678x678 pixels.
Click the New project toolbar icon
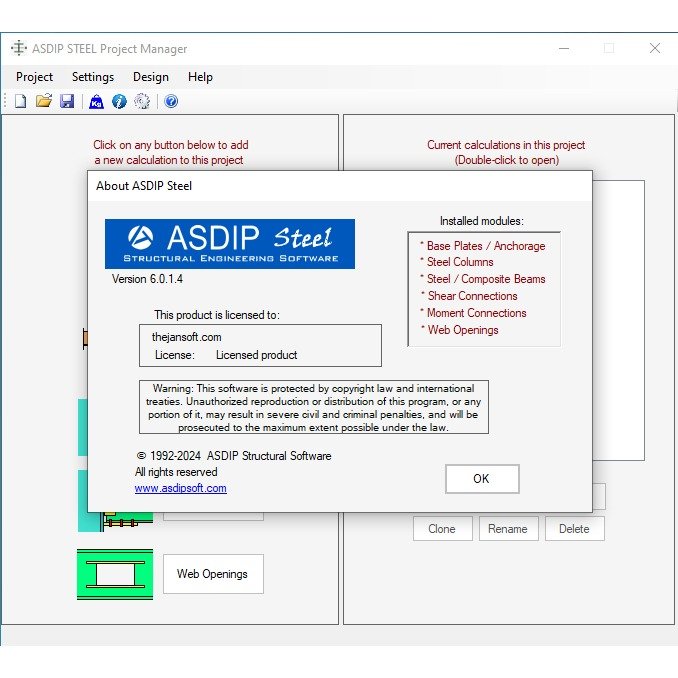[20, 101]
